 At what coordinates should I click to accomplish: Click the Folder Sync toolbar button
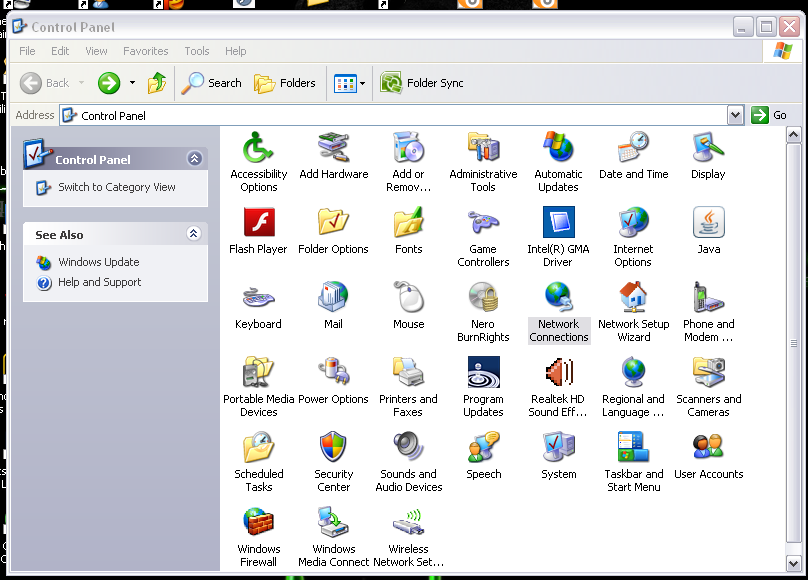pyautogui.click(x=422, y=83)
